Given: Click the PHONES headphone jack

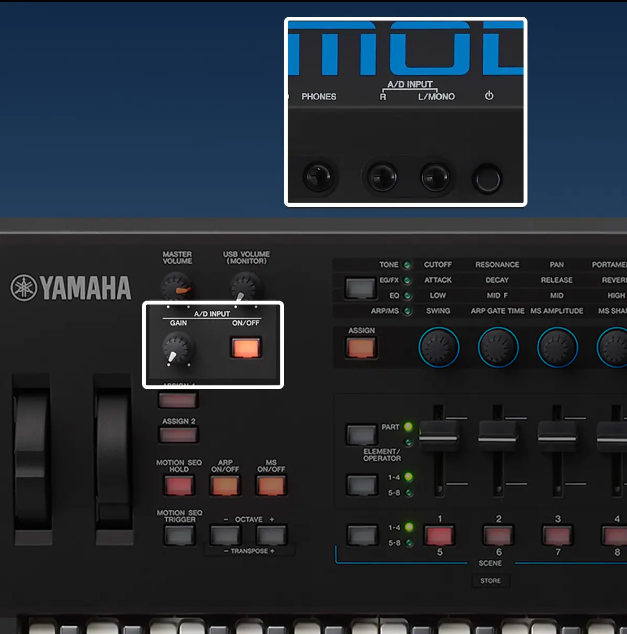Looking at the screenshot, I should pyautogui.click(x=318, y=177).
